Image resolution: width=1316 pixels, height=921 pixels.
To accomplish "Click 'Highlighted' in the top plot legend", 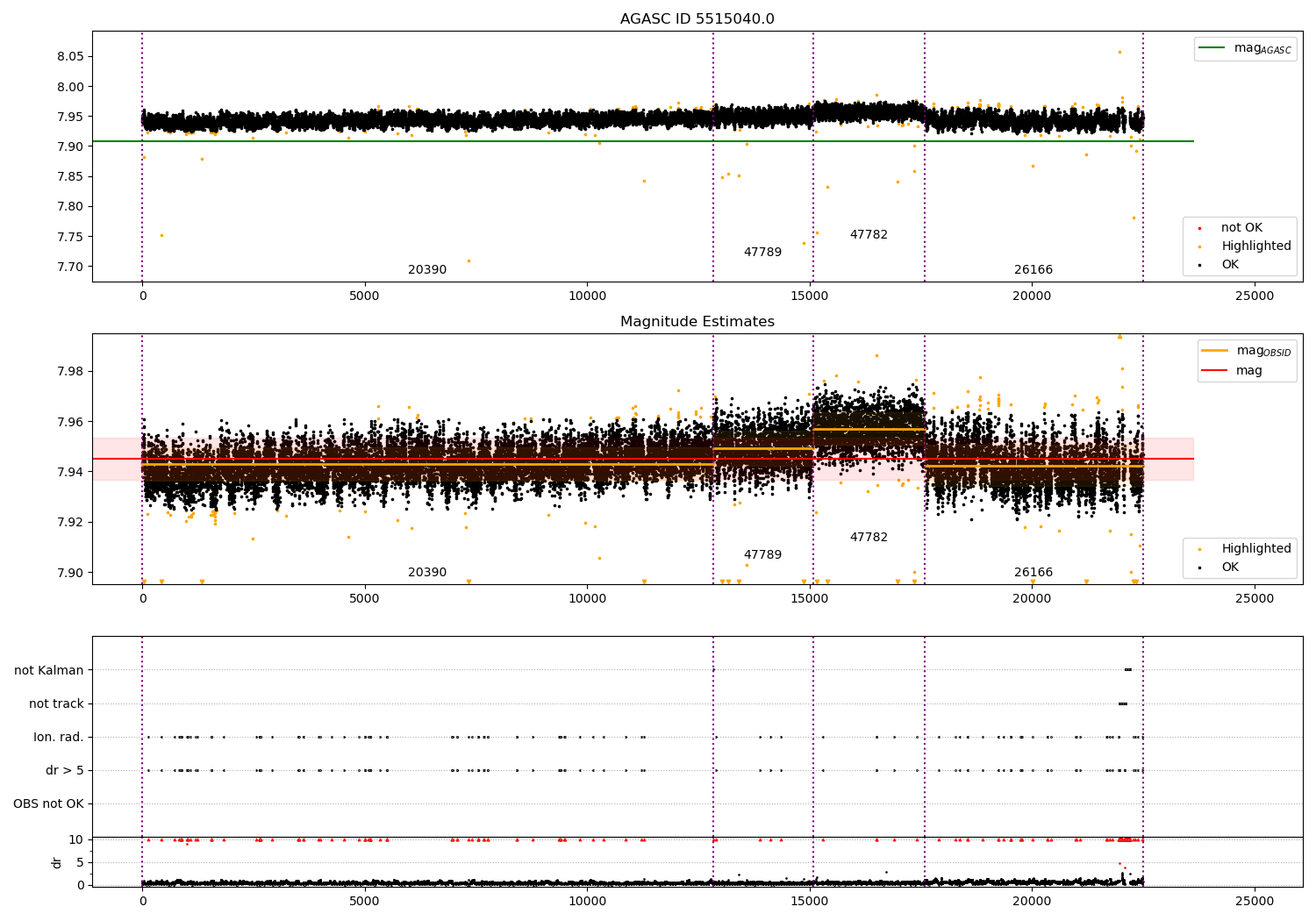I will coord(1255,246).
